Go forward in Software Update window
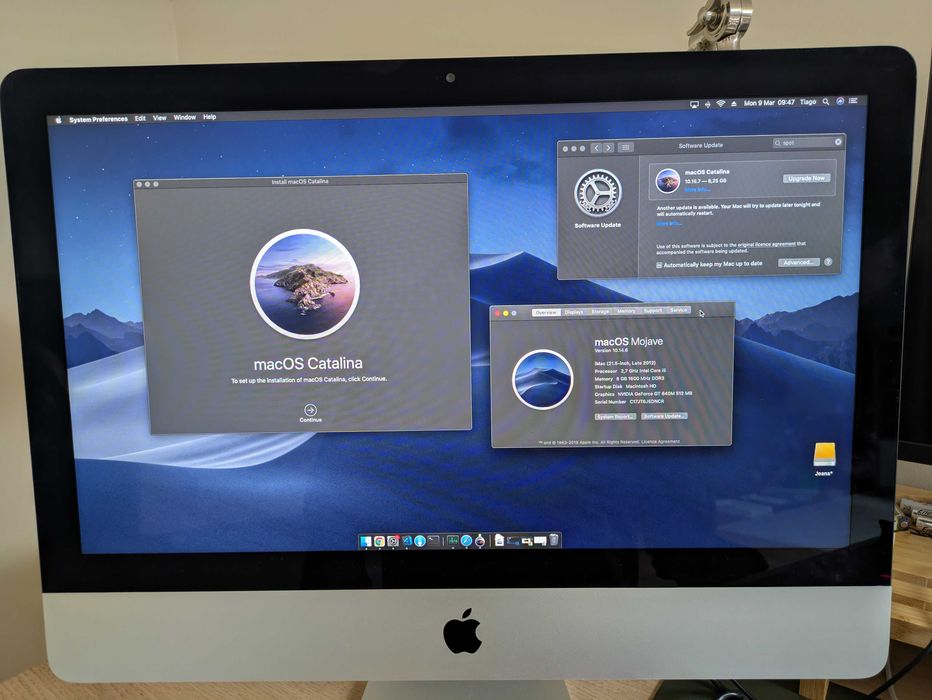Image resolution: width=932 pixels, height=700 pixels. (608, 147)
